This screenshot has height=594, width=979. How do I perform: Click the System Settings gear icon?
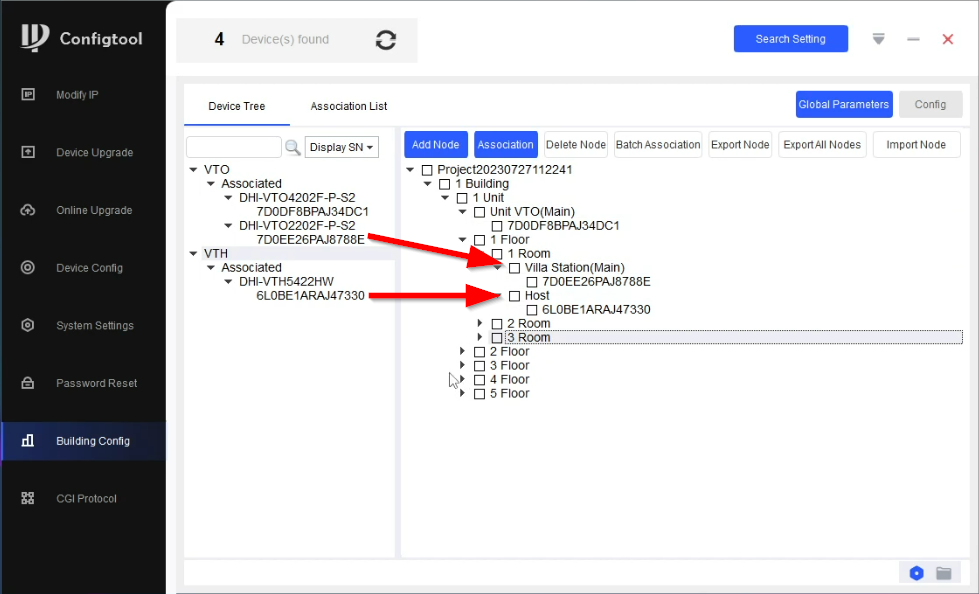point(28,325)
